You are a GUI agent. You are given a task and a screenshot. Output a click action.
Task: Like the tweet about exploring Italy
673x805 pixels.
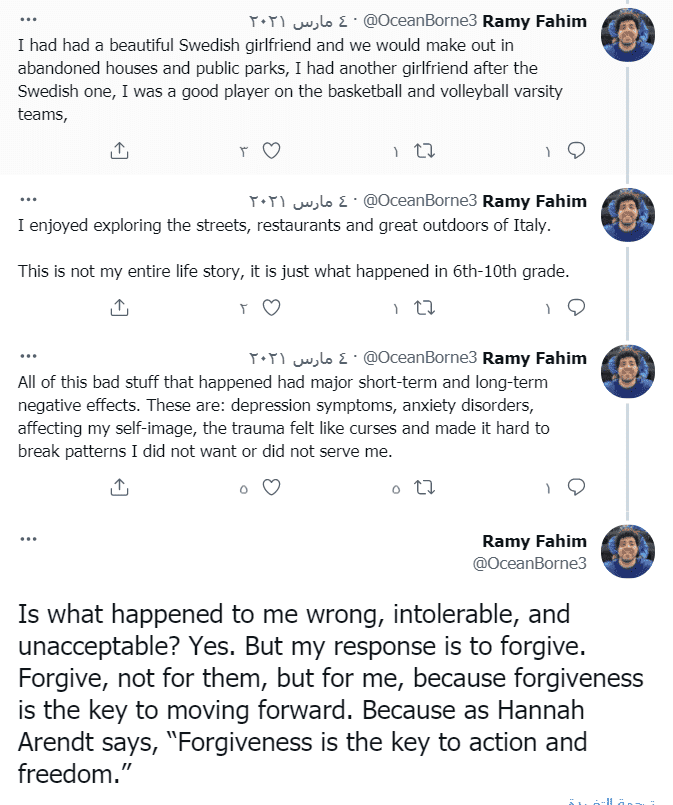pyautogui.click(x=271, y=308)
